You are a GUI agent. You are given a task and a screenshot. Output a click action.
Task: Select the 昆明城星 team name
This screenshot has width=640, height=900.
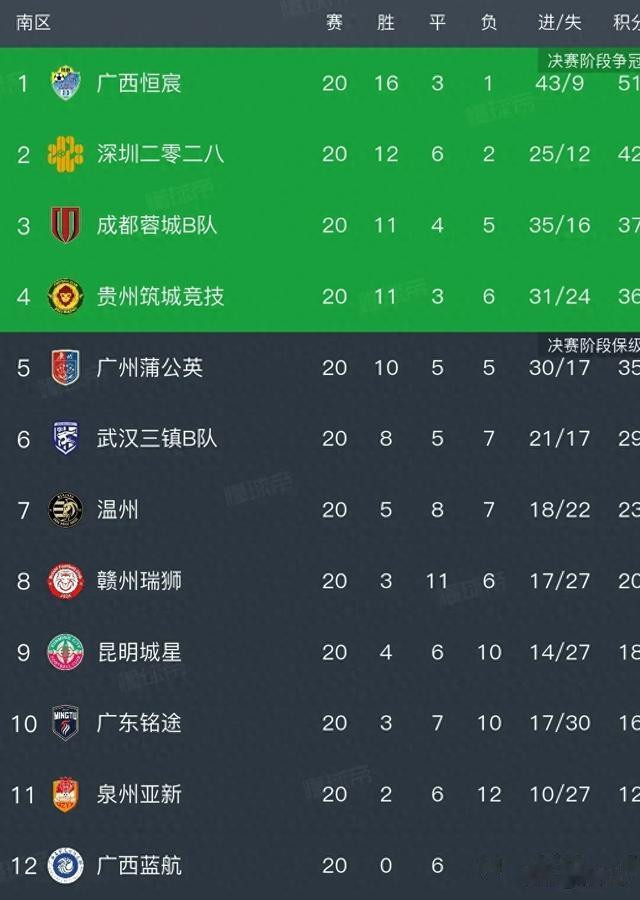pyautogui.click(x=139, y=652)
